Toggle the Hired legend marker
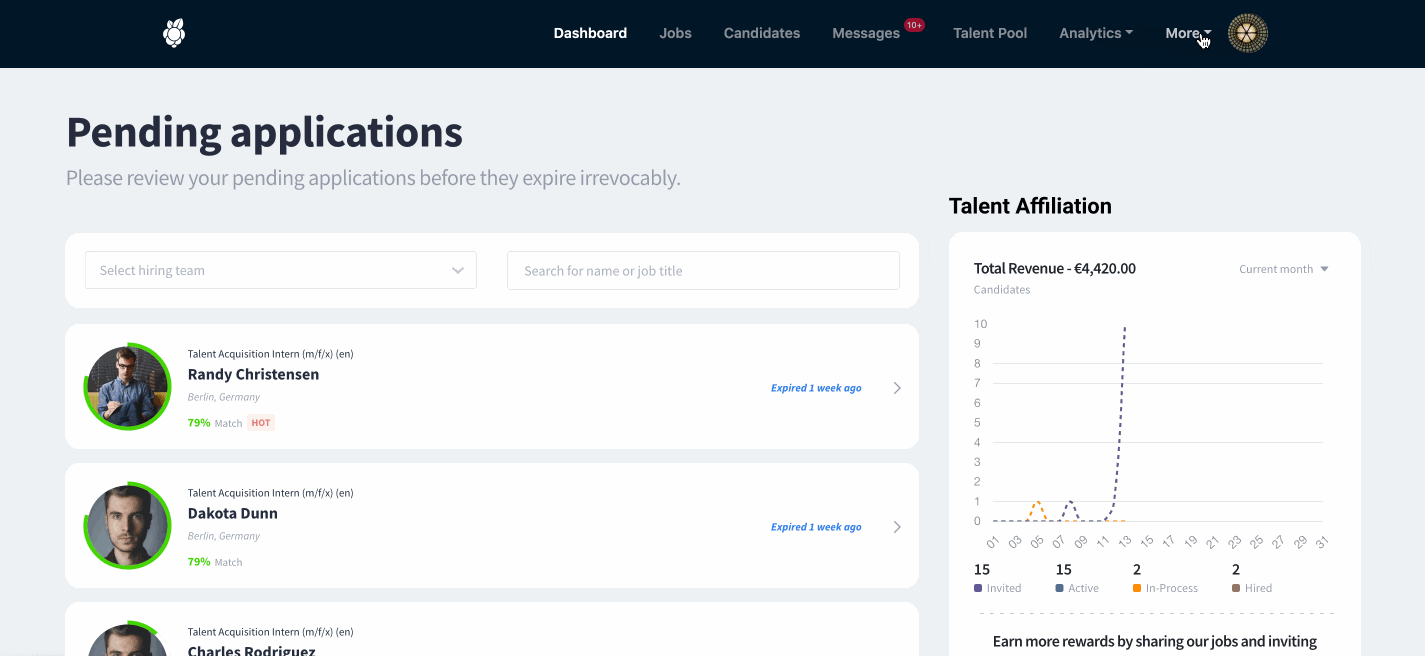The height and width of the screenshot is (656, 1425). pyautogui.click(x=1236, y=588)
